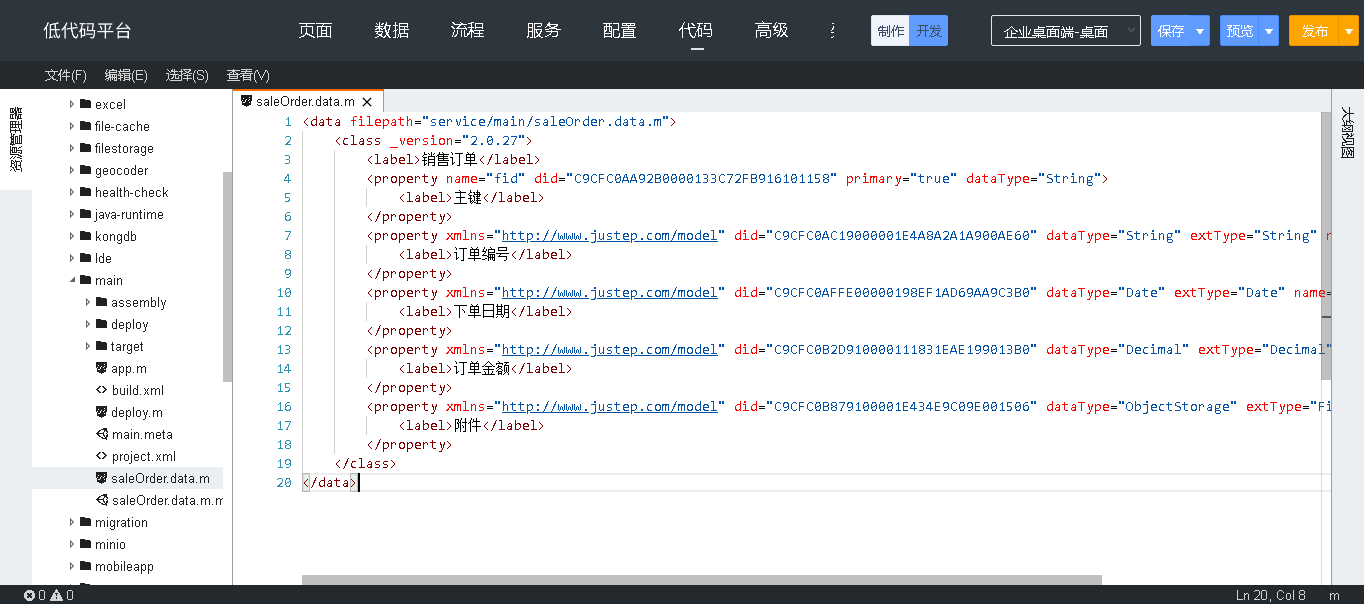Open app.m file via its icon

point(101,368)
